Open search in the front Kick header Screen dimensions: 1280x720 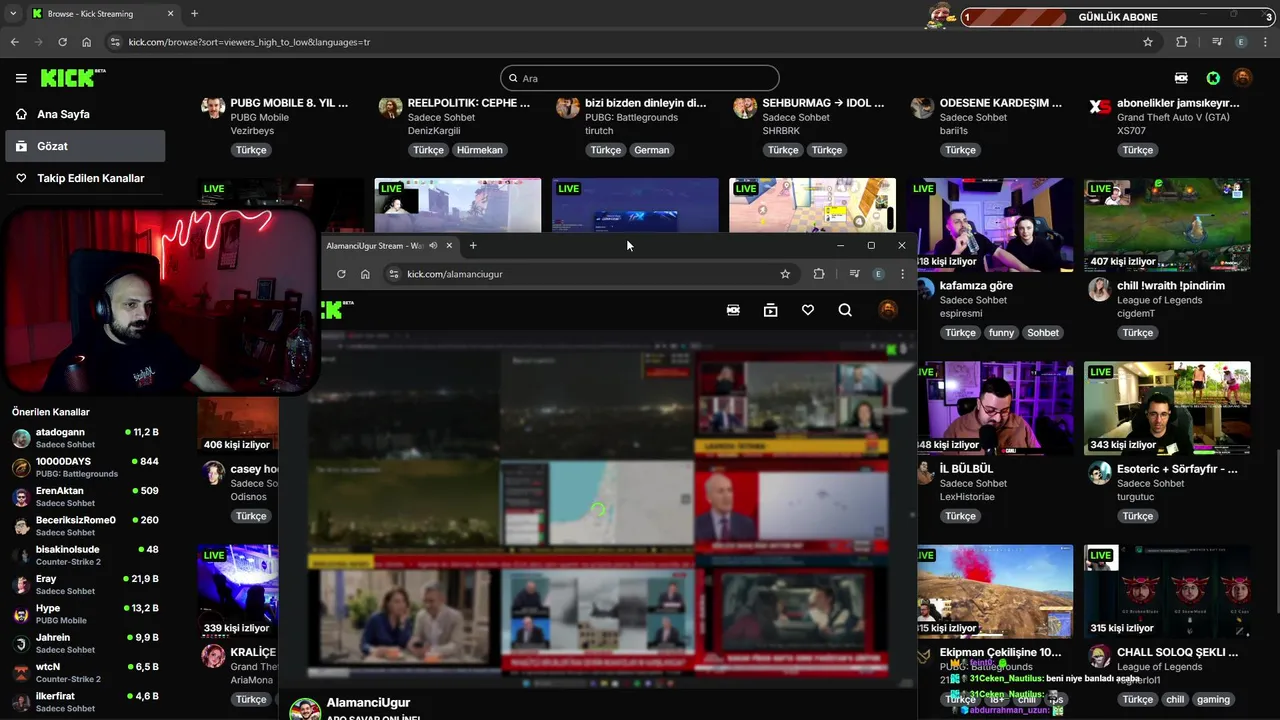point(845,310)
